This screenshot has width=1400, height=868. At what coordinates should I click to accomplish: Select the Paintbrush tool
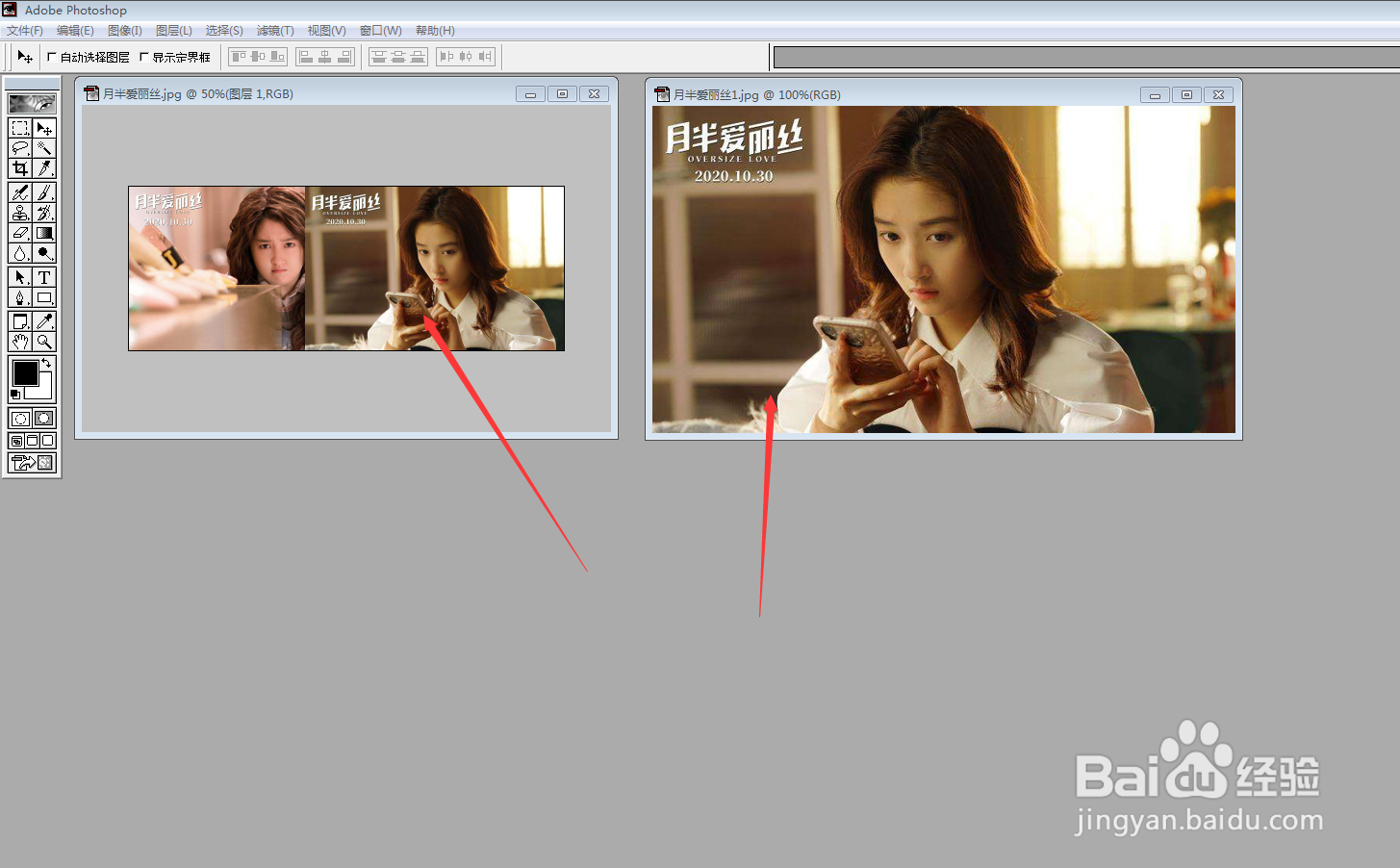[x=44, y=192]
